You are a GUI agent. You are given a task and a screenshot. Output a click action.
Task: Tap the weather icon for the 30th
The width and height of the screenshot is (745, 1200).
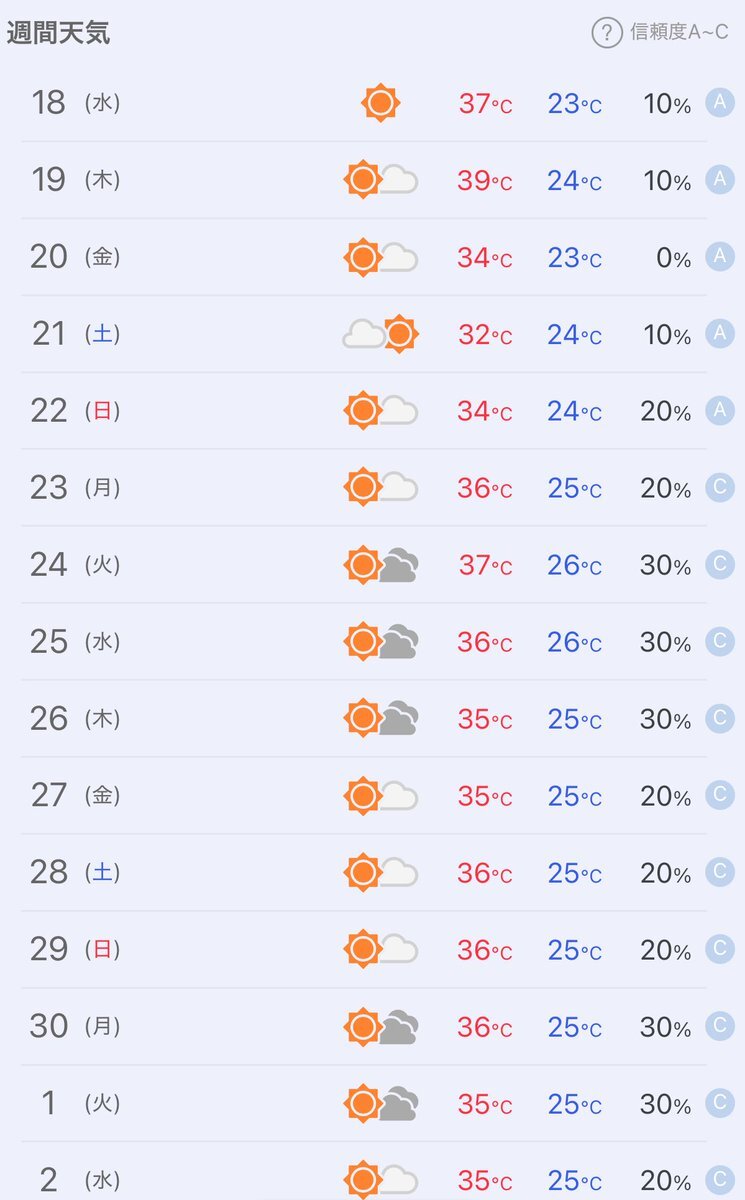click(380, 1027)
